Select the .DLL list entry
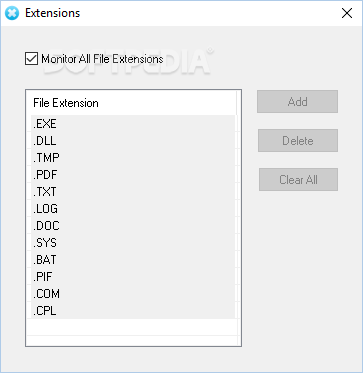 click(x=133, y=141)
